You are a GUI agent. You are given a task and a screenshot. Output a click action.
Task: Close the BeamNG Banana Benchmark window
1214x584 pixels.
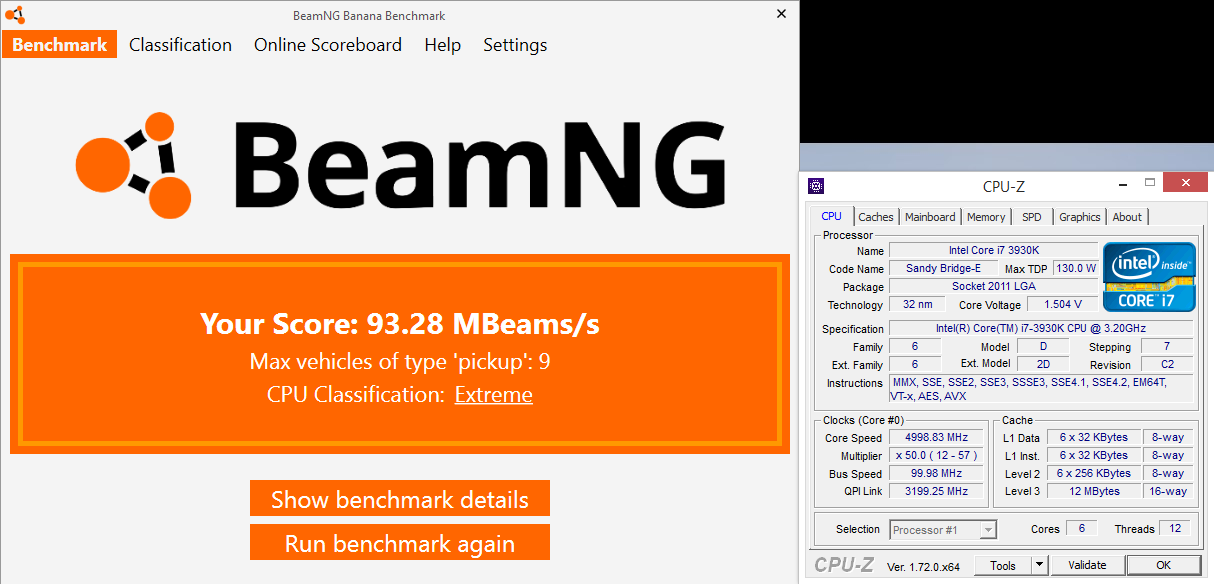[x=781, y=14]
